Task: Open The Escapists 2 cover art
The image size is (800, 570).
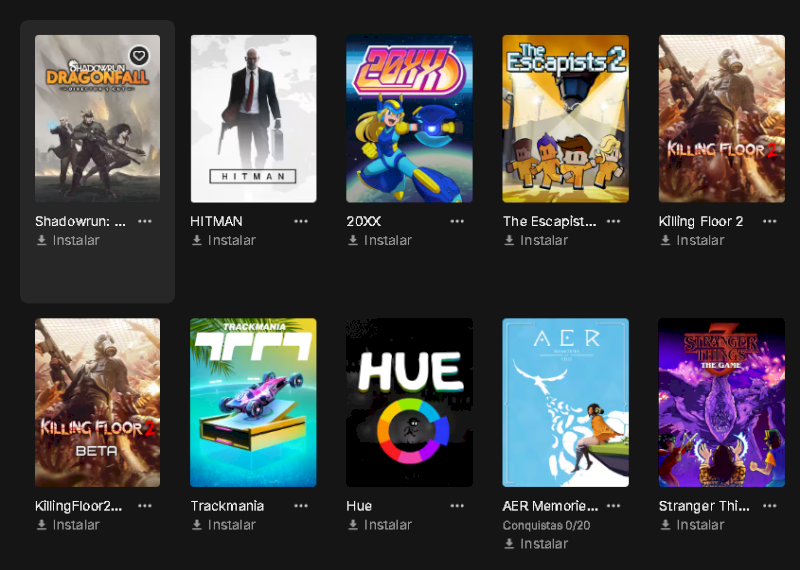Action: pos(565,118)
